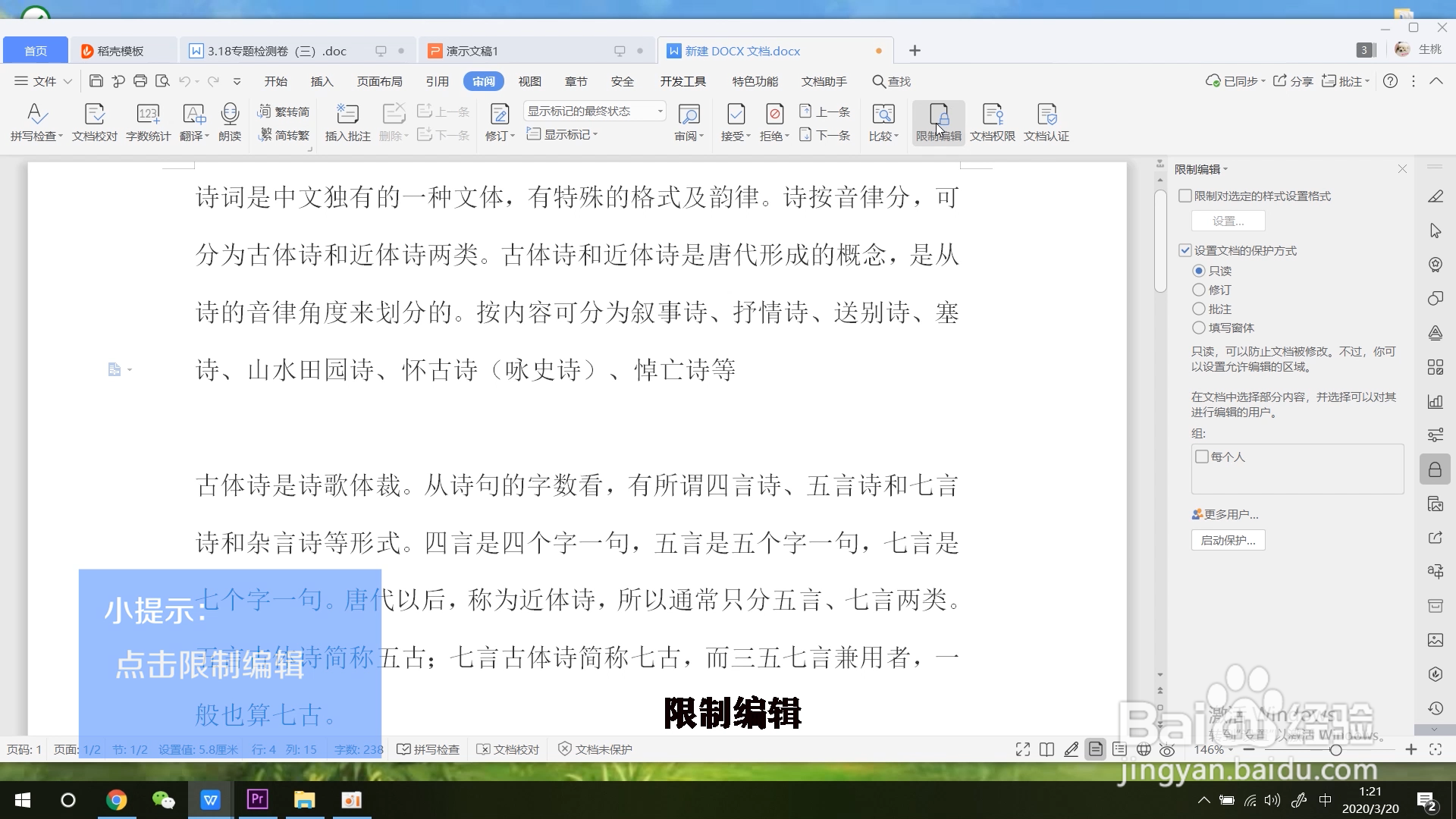Viewport: 1456px width, 819px height.
Task: Select the 填写窗体 radio option
Action: click(1199, 328)
